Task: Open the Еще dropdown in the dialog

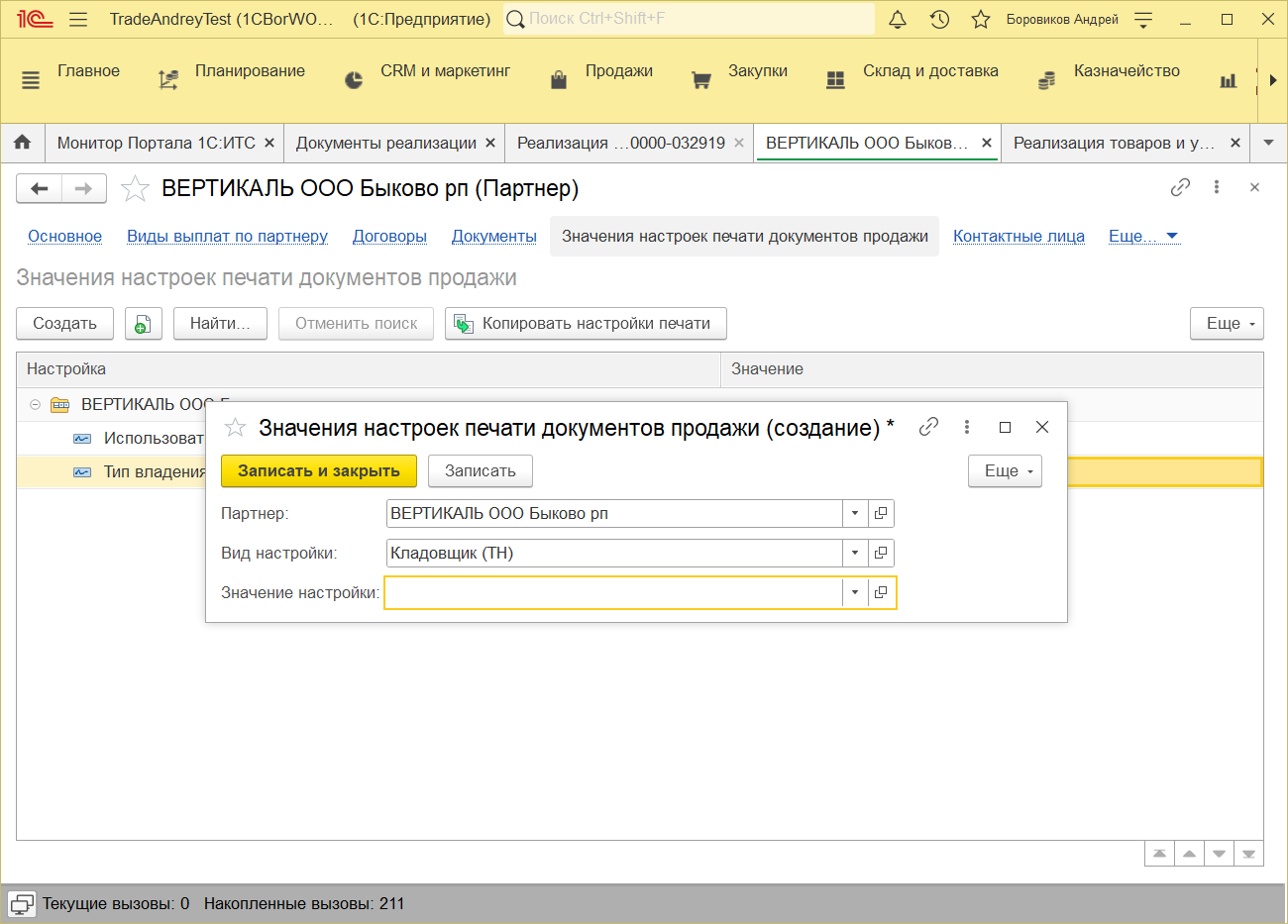Action: click(1005, 471)
